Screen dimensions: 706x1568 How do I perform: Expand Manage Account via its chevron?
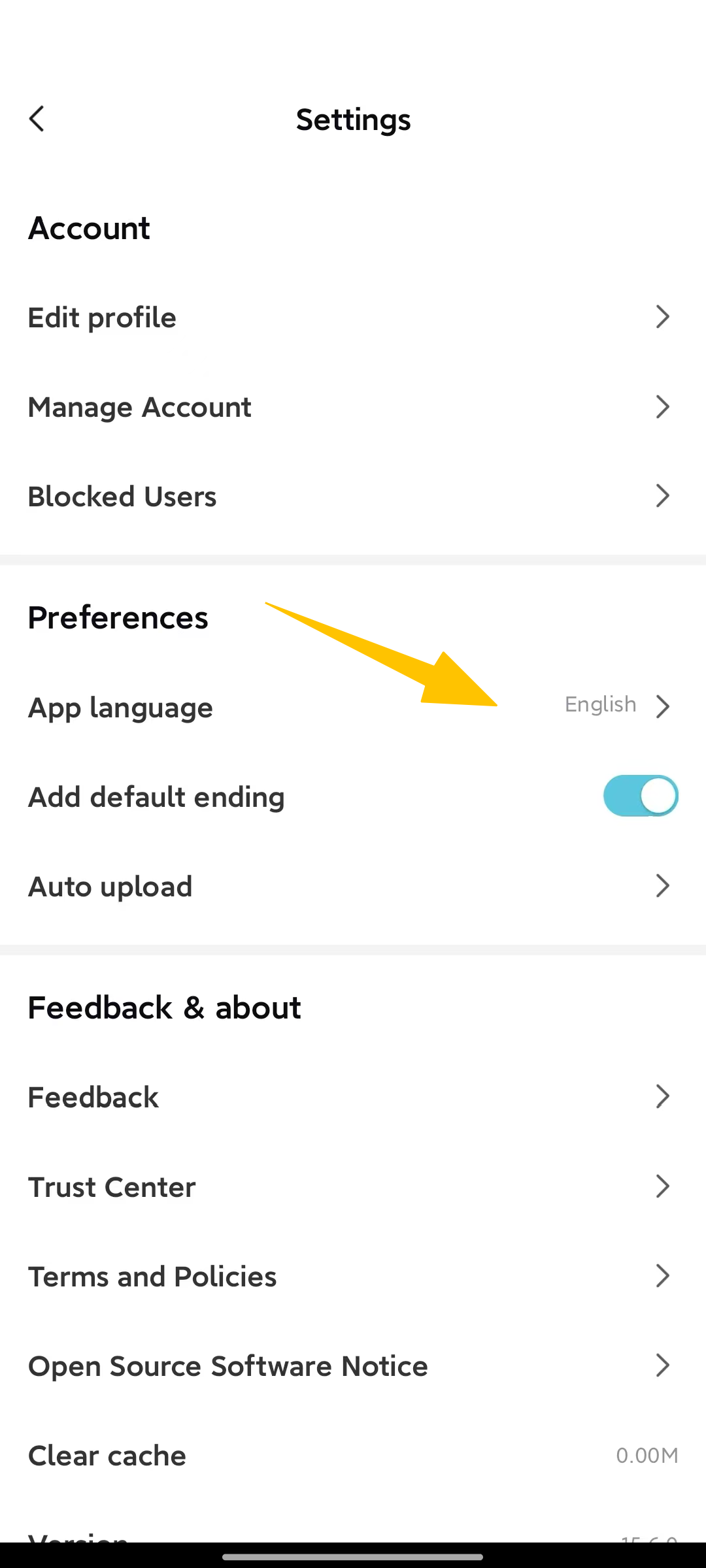(662, 406)
